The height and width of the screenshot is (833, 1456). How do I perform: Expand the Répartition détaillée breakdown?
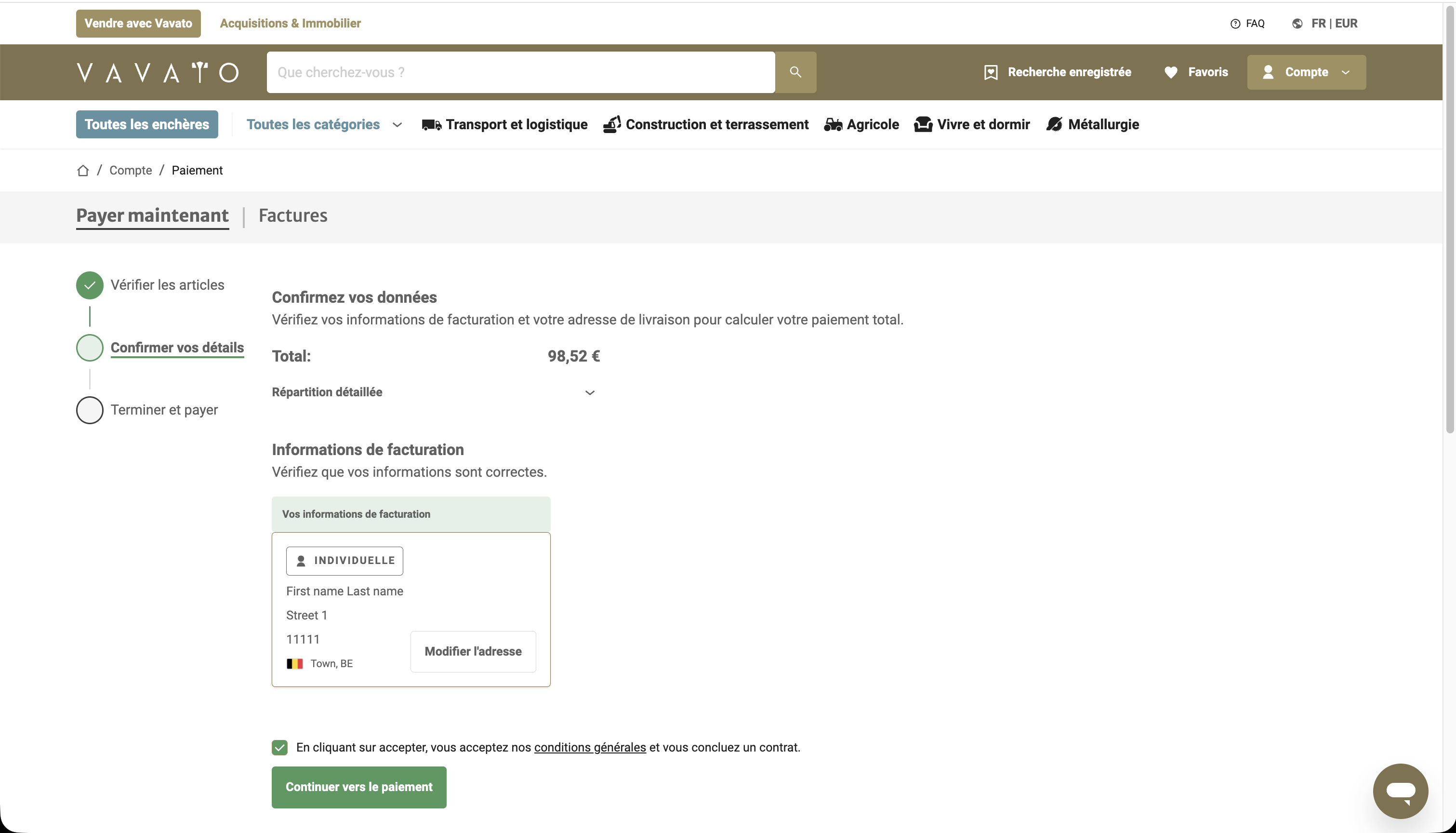(x=590, y=392)
